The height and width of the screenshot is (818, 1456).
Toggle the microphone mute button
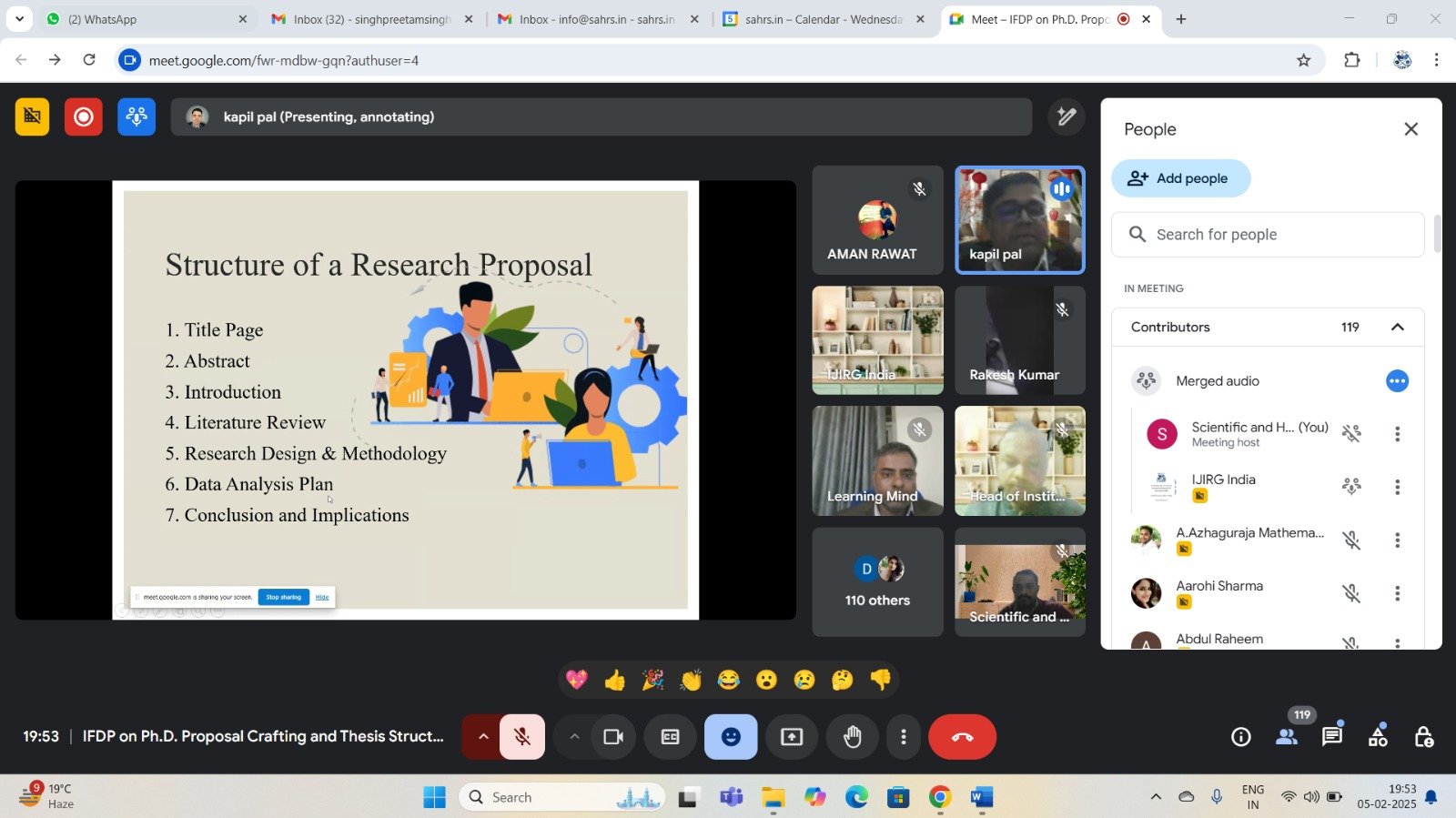click(x=522, y=737)
